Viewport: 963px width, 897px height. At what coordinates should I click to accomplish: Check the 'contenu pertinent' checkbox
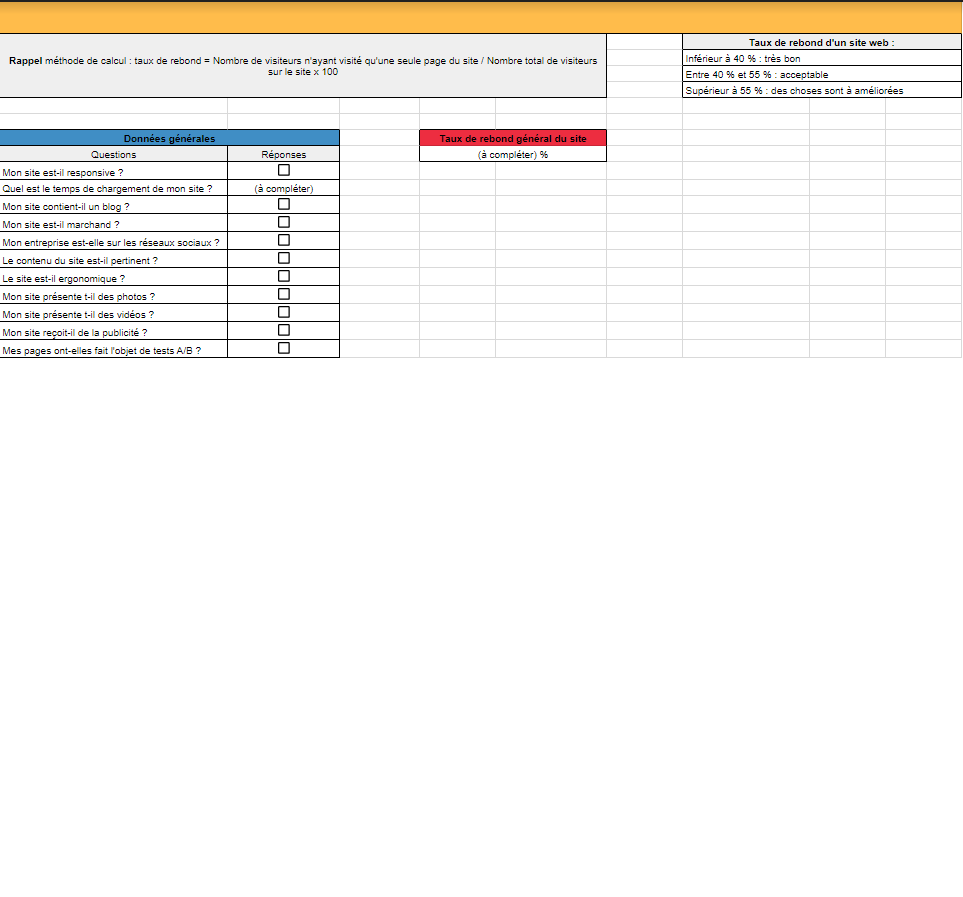(x=284, y=258)
